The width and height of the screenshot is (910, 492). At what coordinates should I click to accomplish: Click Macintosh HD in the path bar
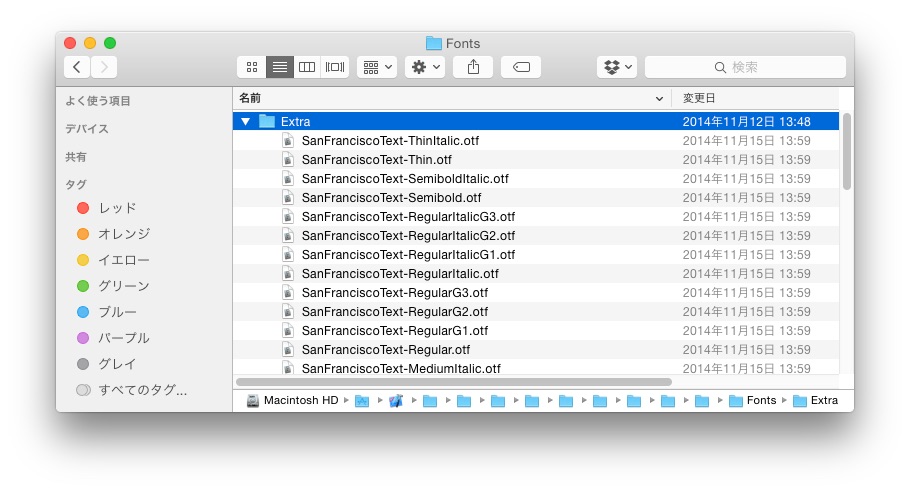point(292,400)
